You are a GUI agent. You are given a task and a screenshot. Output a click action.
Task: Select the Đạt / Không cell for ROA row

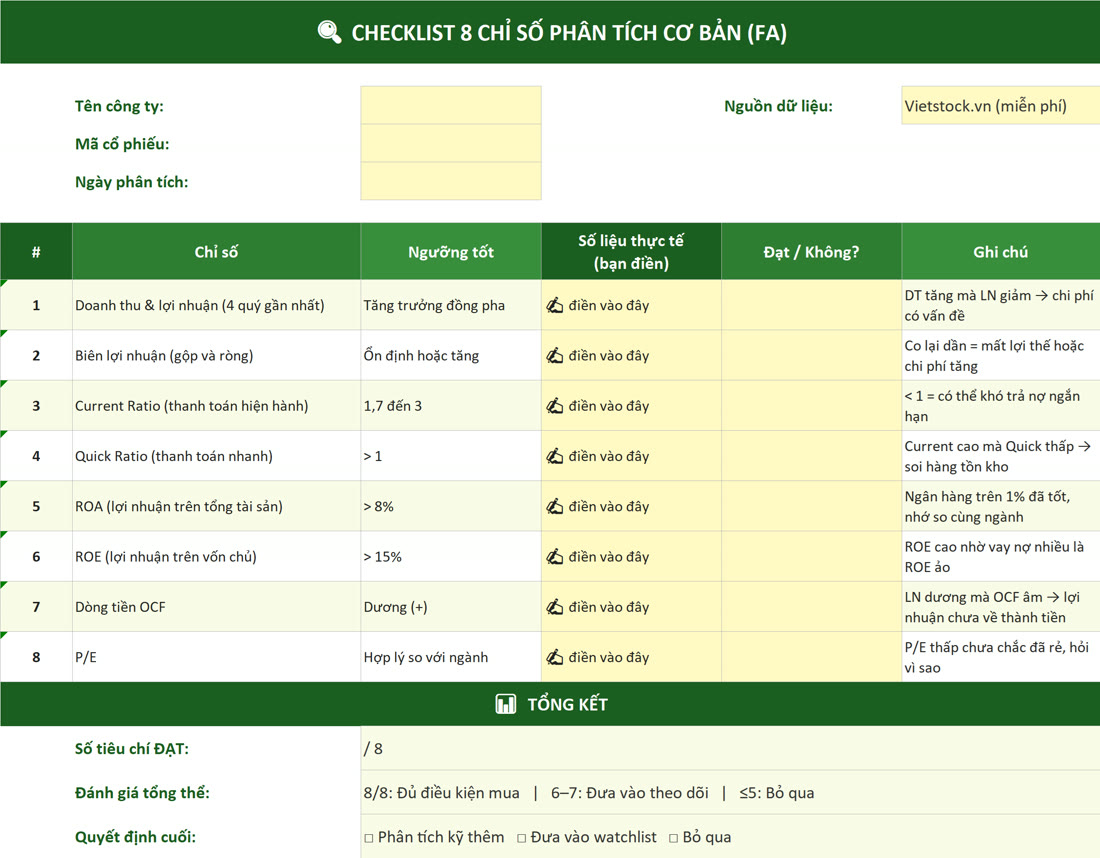[811, 507]
